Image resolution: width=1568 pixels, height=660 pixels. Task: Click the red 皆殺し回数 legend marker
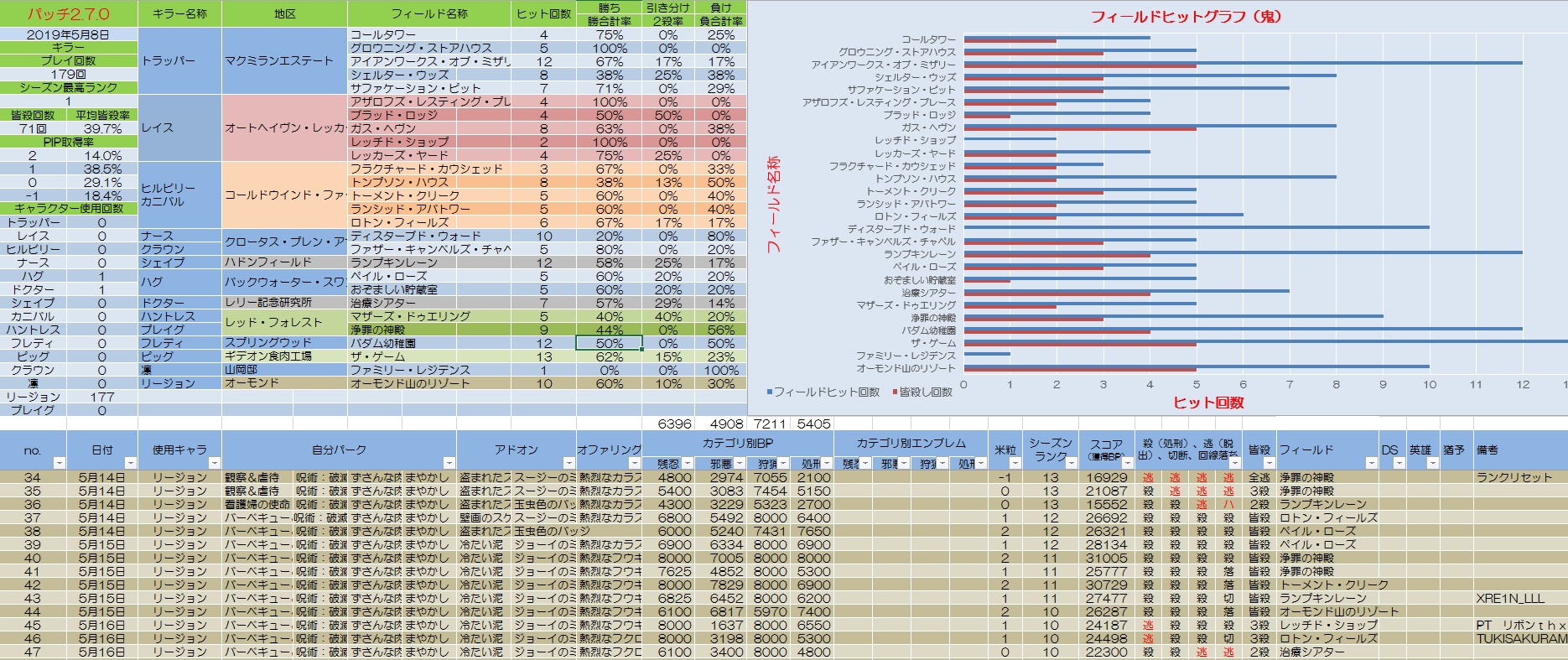coord(895,392)
